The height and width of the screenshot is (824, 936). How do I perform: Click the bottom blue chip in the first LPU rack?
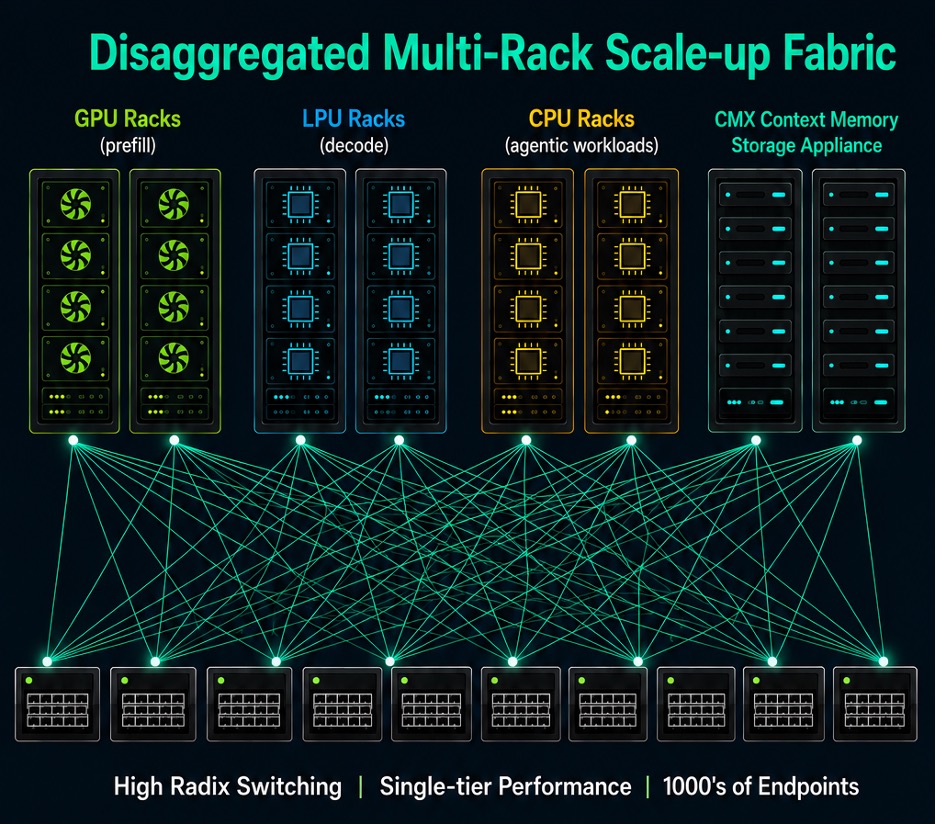click(300, 360)
